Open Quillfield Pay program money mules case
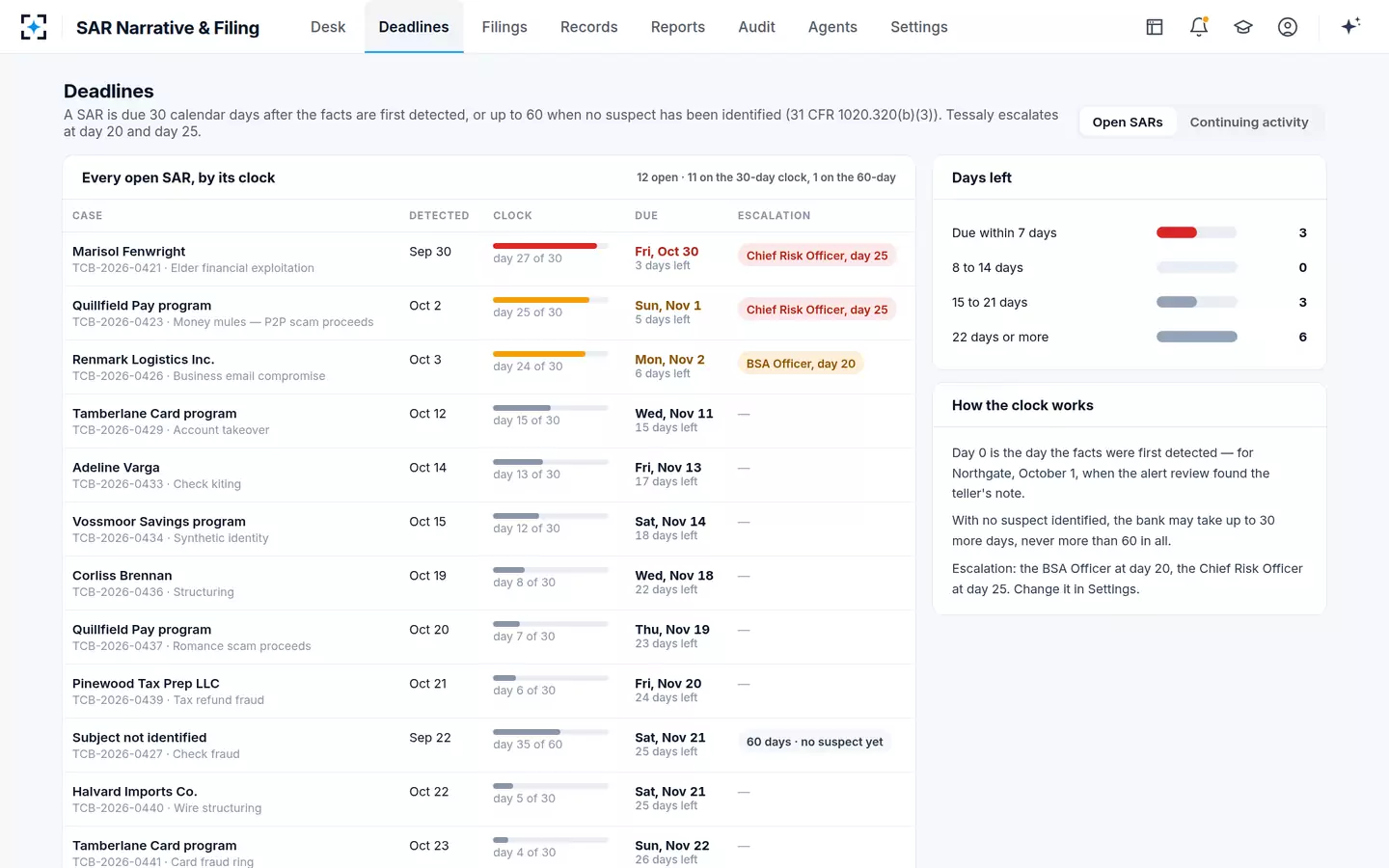1389x868 pixels. tap(489, 313)
